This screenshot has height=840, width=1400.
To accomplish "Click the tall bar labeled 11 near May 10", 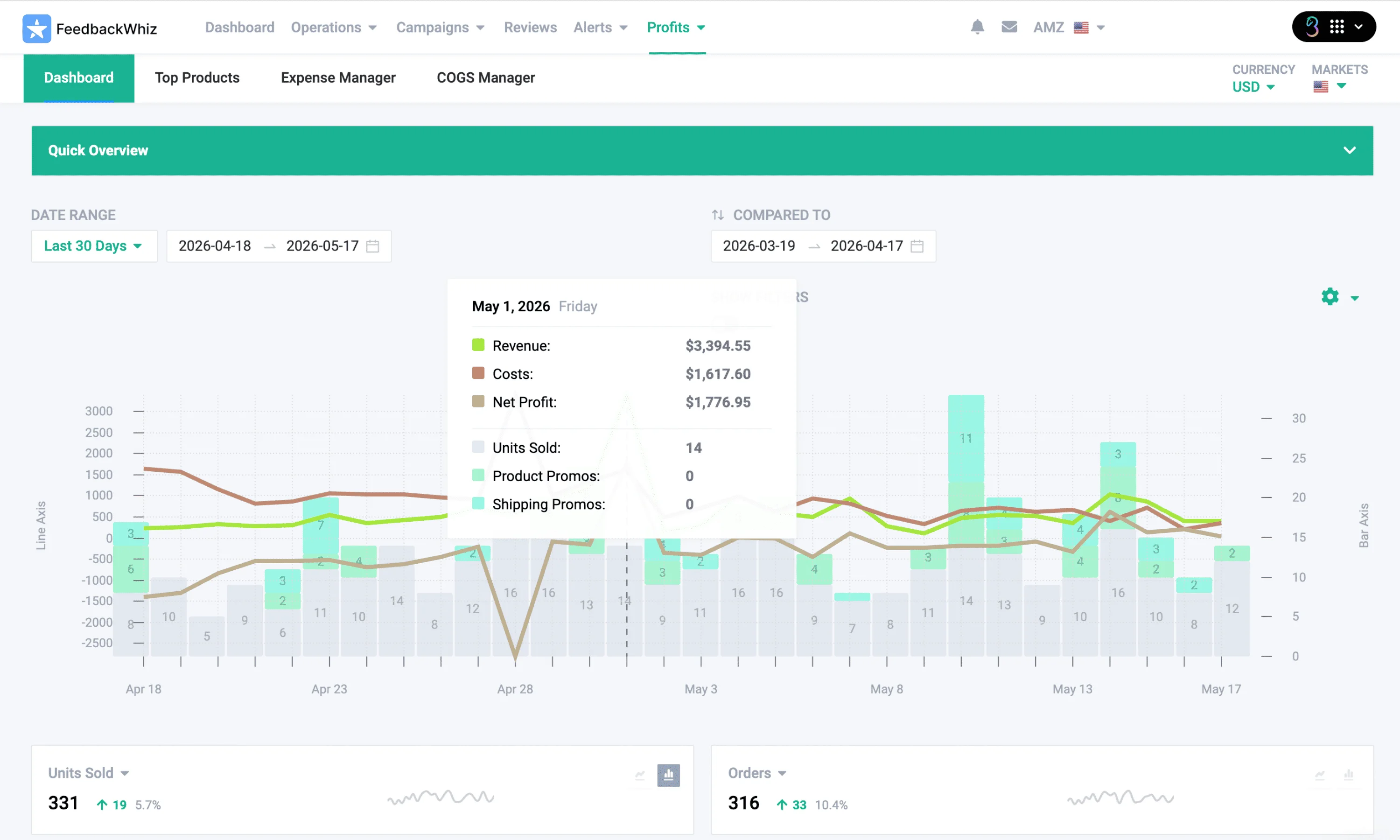I will tap(966, 438).
